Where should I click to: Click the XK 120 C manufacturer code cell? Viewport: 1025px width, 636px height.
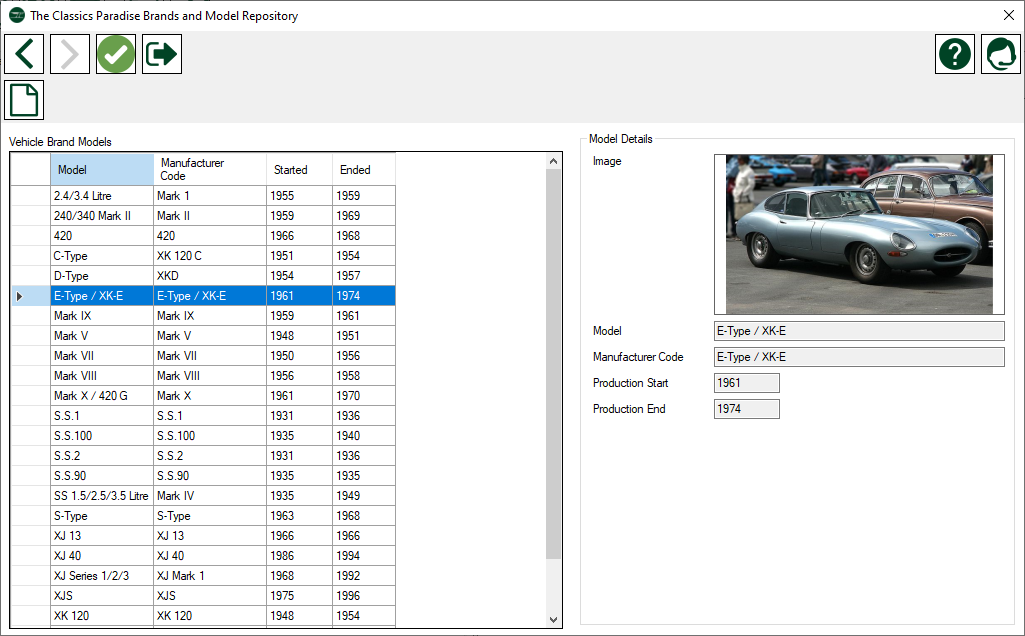tap(210, 256)
